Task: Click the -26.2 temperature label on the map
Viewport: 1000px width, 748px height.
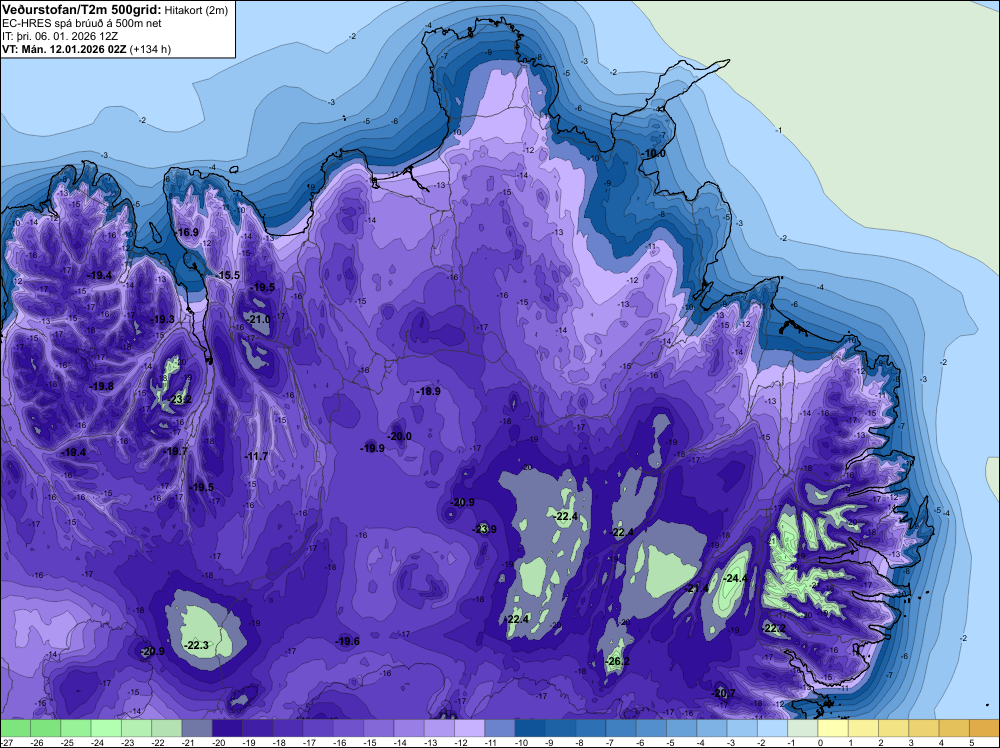Action: coord(617,661)
